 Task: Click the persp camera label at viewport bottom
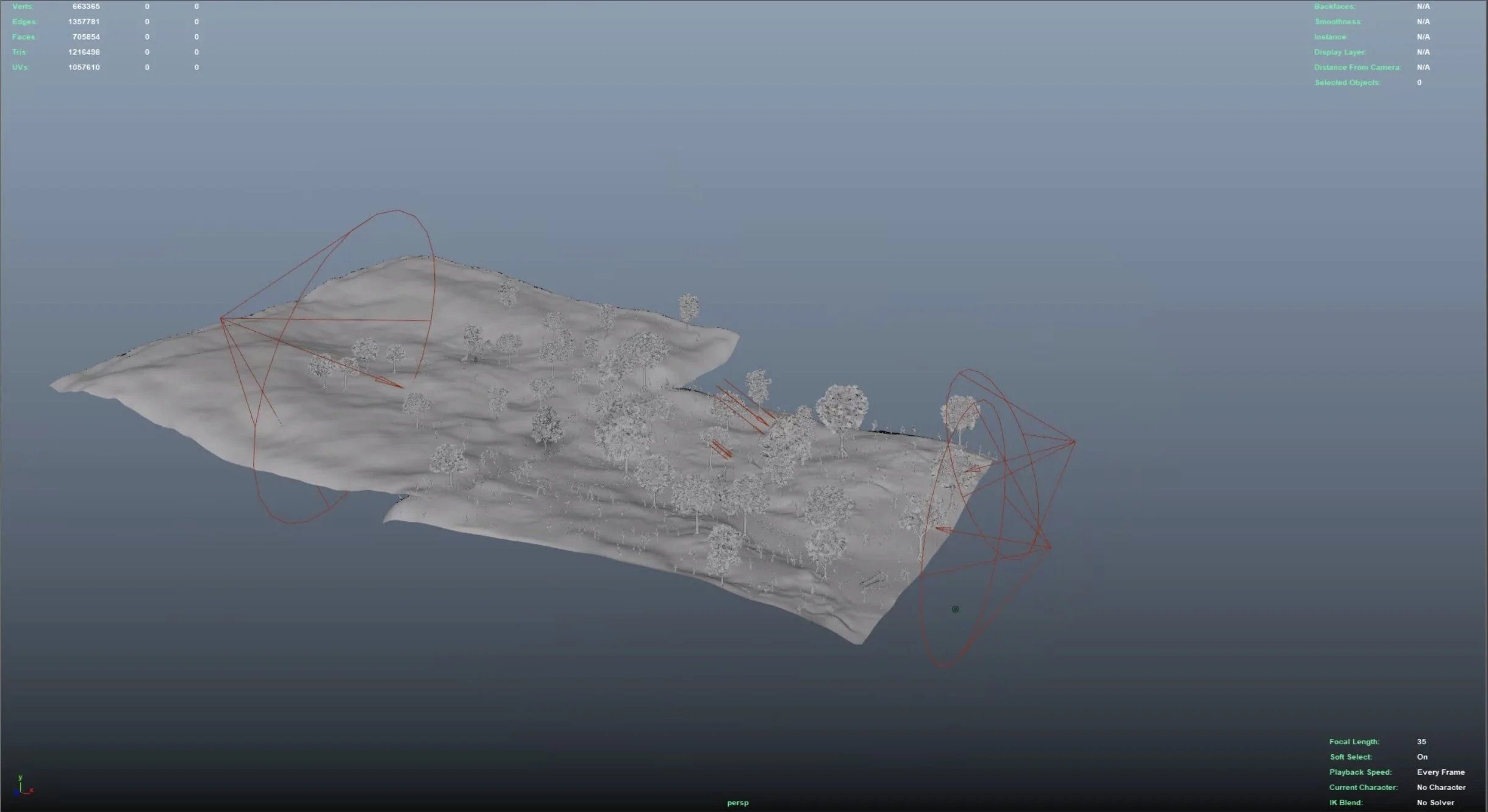[739, 803]
